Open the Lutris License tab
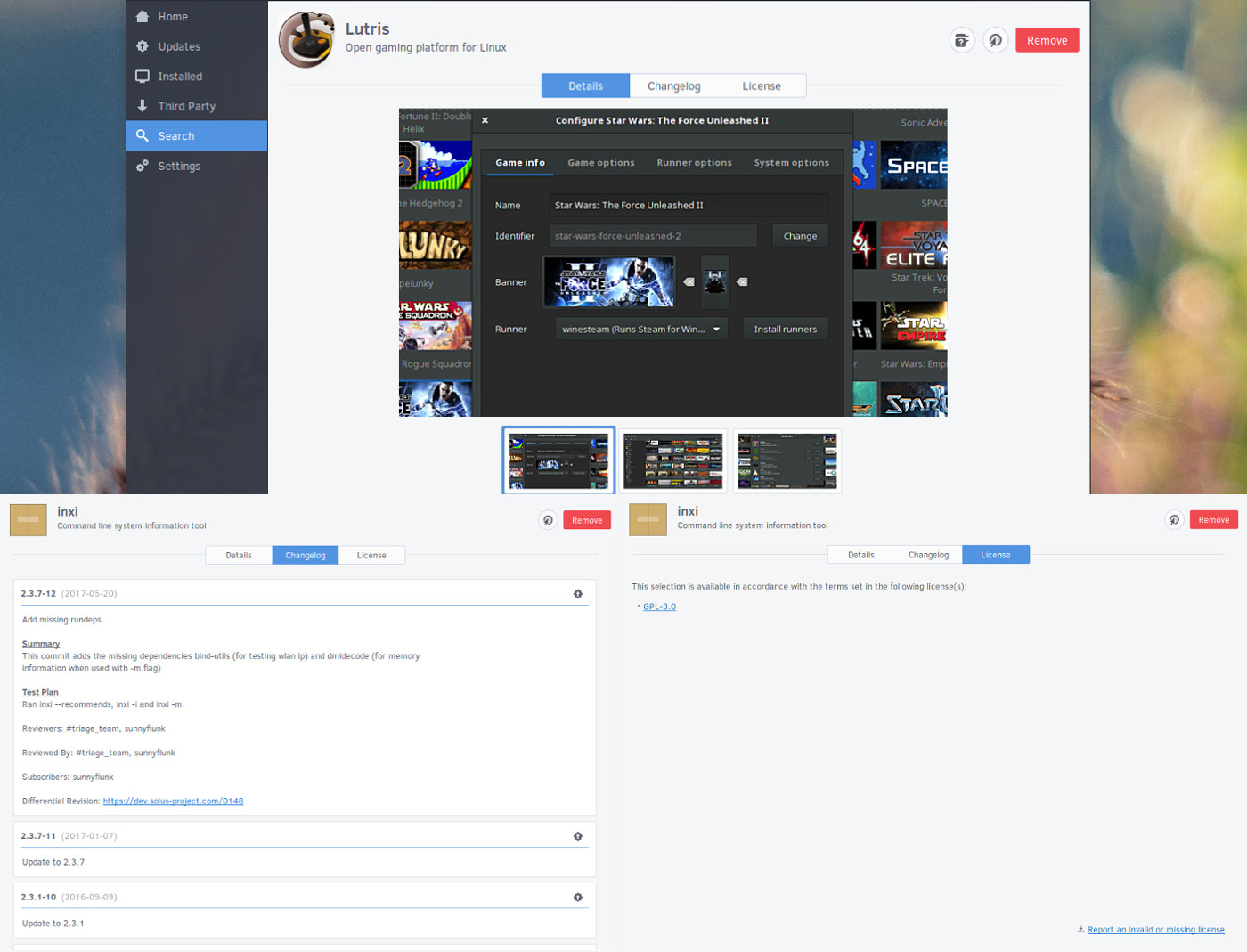Viewport: 1247px width, 952px height. pyautogui.click(x=761, y=86)
